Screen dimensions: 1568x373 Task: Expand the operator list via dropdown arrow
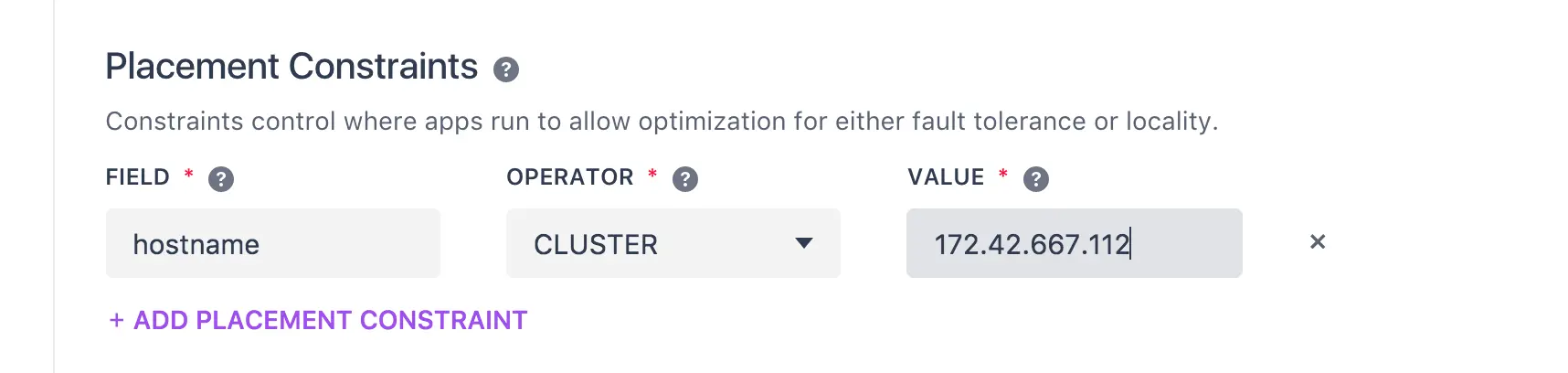click(x=804, y=243)
